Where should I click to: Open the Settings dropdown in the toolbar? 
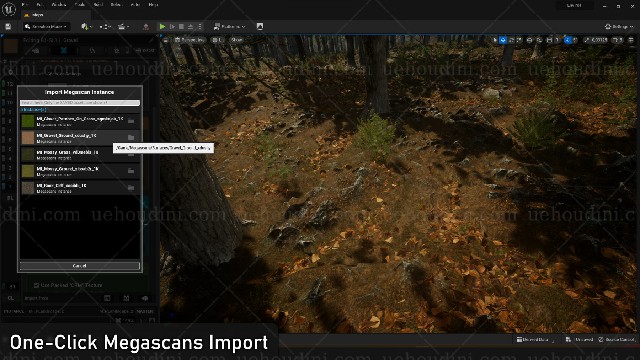619,27
